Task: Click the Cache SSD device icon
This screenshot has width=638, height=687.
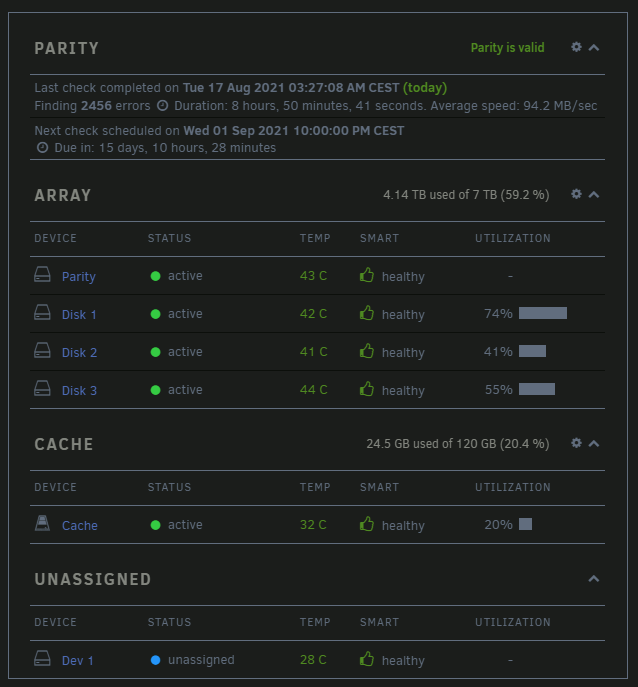Action: coord(43,524)
